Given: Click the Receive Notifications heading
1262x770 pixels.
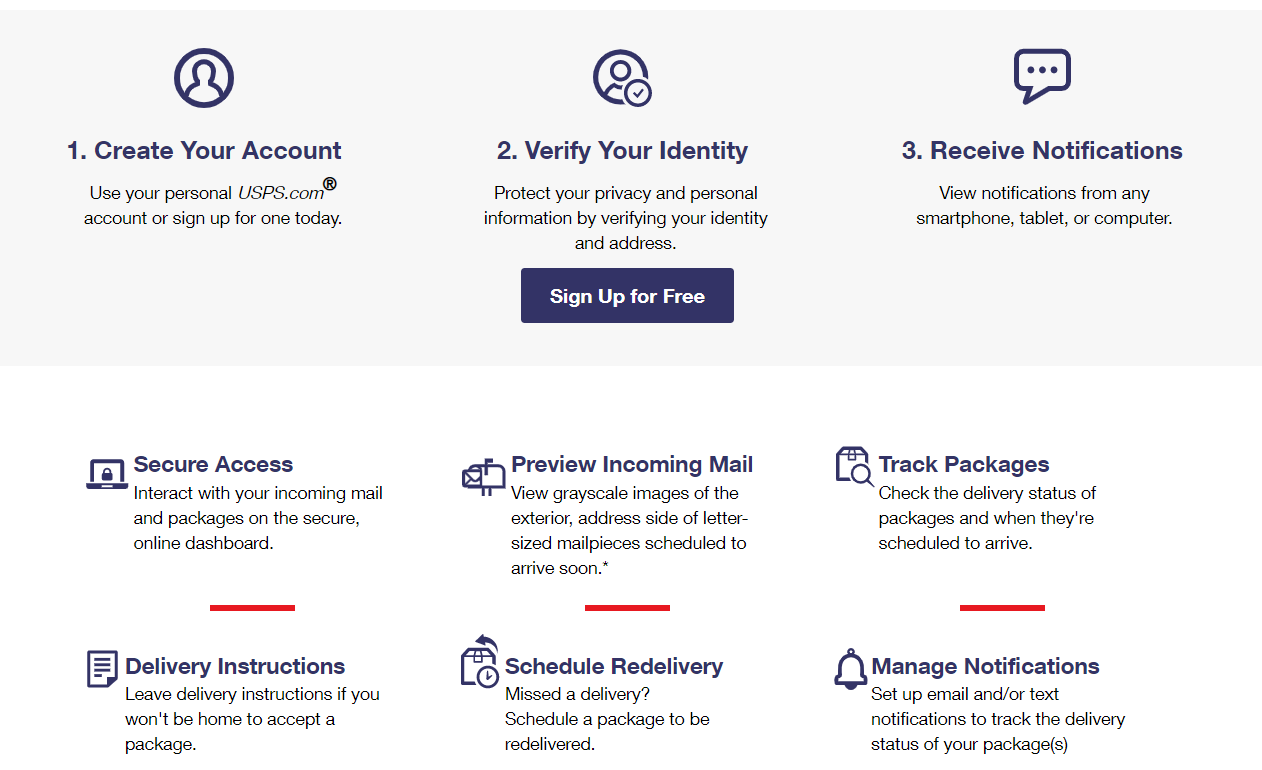Looking at the screenshot, I should tap(1043, 150).
